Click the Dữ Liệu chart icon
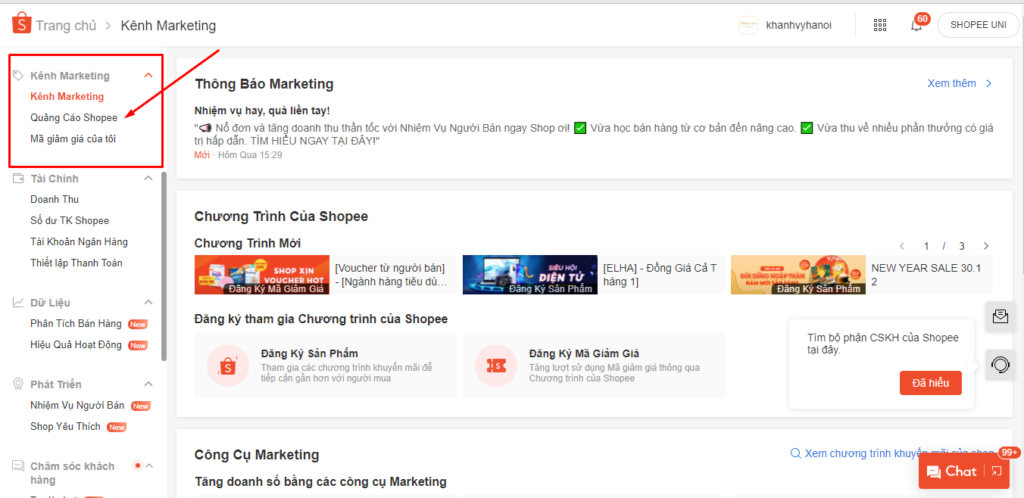The image size is (1024, 498). point(18,302)
